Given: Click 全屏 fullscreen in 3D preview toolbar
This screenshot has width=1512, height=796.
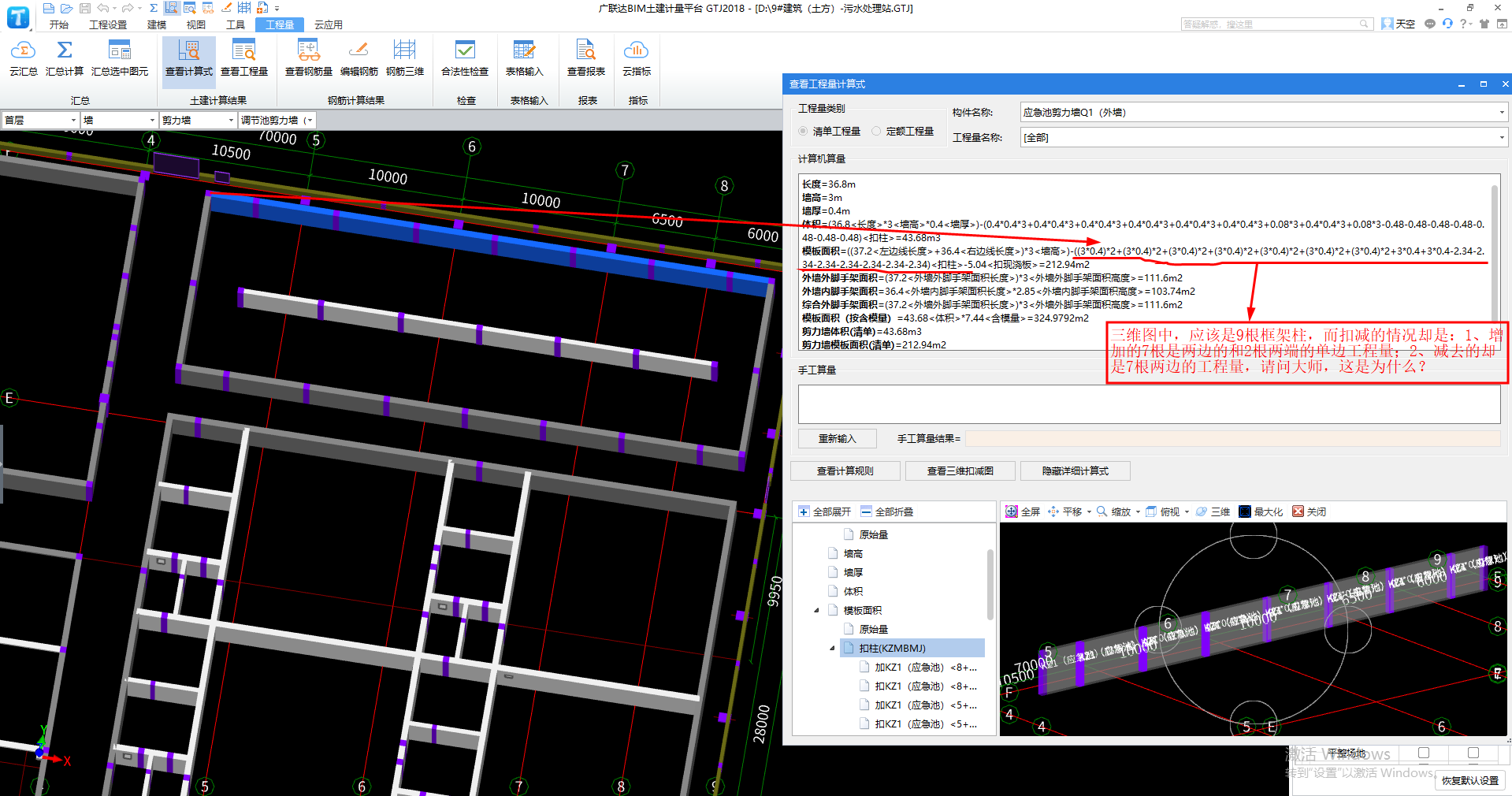Looking at the screenshot, I should tap(1023, 511).
